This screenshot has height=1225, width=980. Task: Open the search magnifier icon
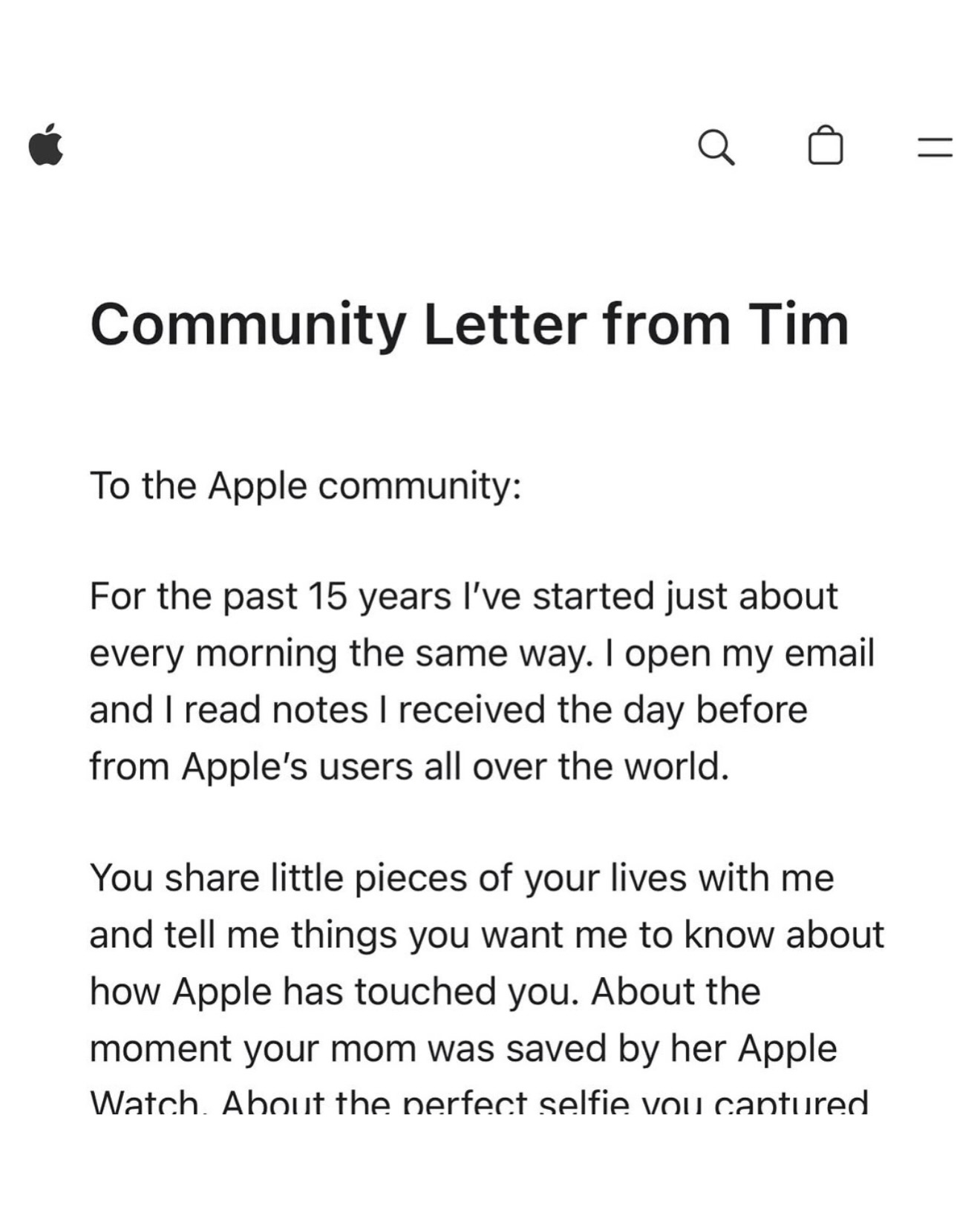(x=716, y=146)
